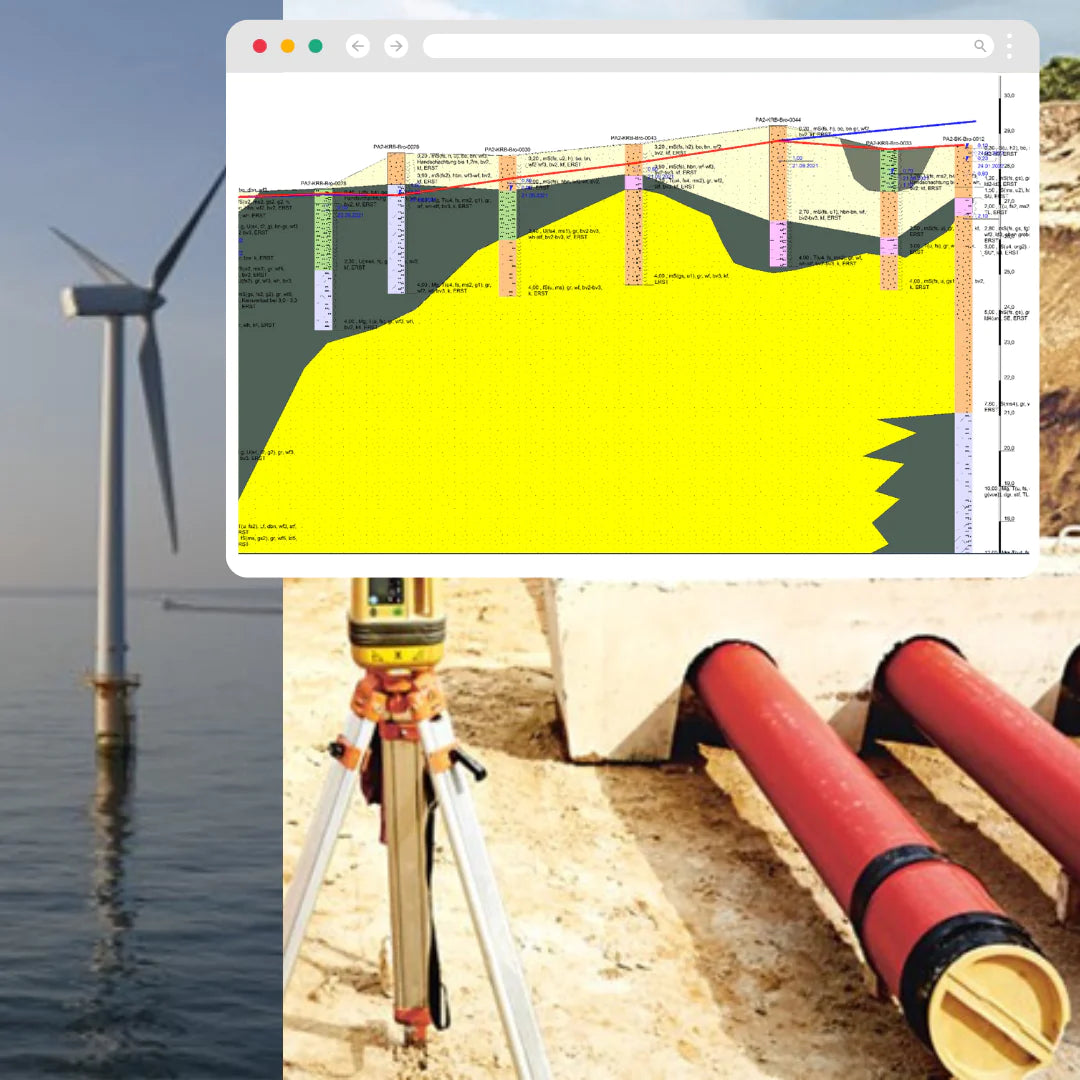
Task: Select the PA2-KRB-Bro-0044 borehole label
Action: pyautogui.click(x=777, y=119)
